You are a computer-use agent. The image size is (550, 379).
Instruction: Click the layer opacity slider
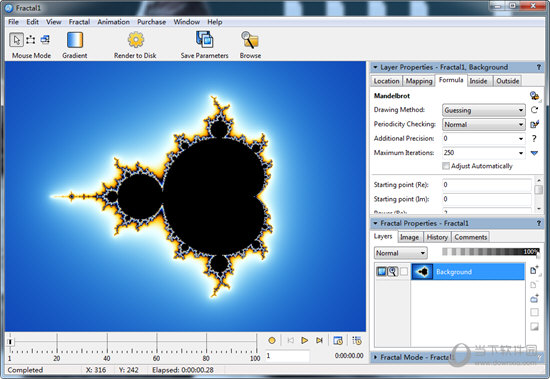(x=490, y=252)
